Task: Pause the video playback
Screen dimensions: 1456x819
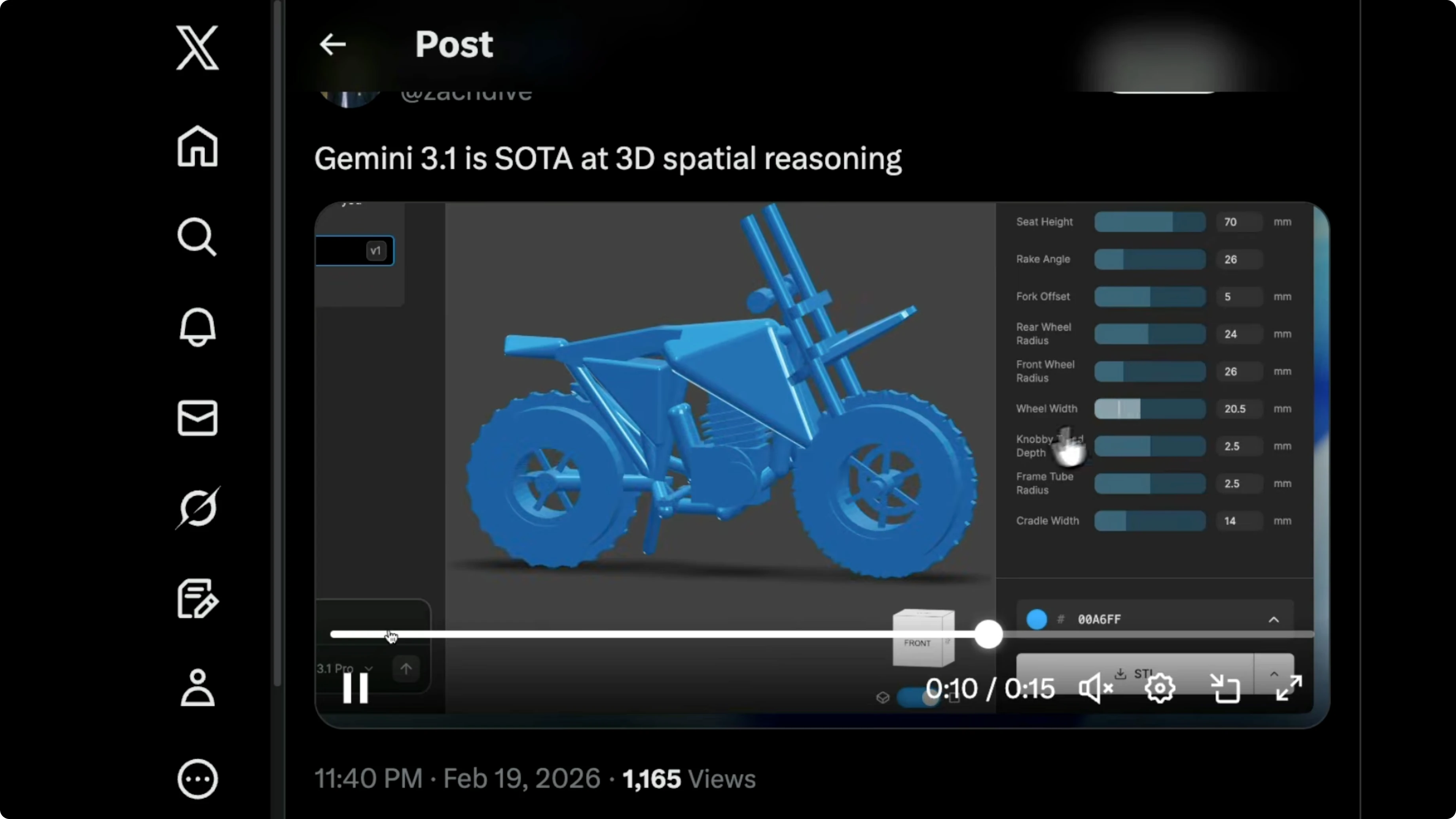Action: click(356, 688)
